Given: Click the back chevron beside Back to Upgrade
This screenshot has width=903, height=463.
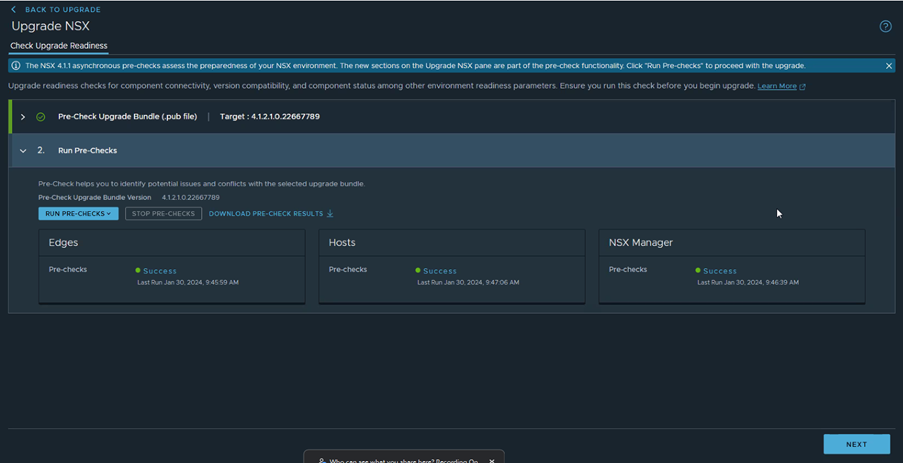Looking at the screenshot, I should 13,10.
